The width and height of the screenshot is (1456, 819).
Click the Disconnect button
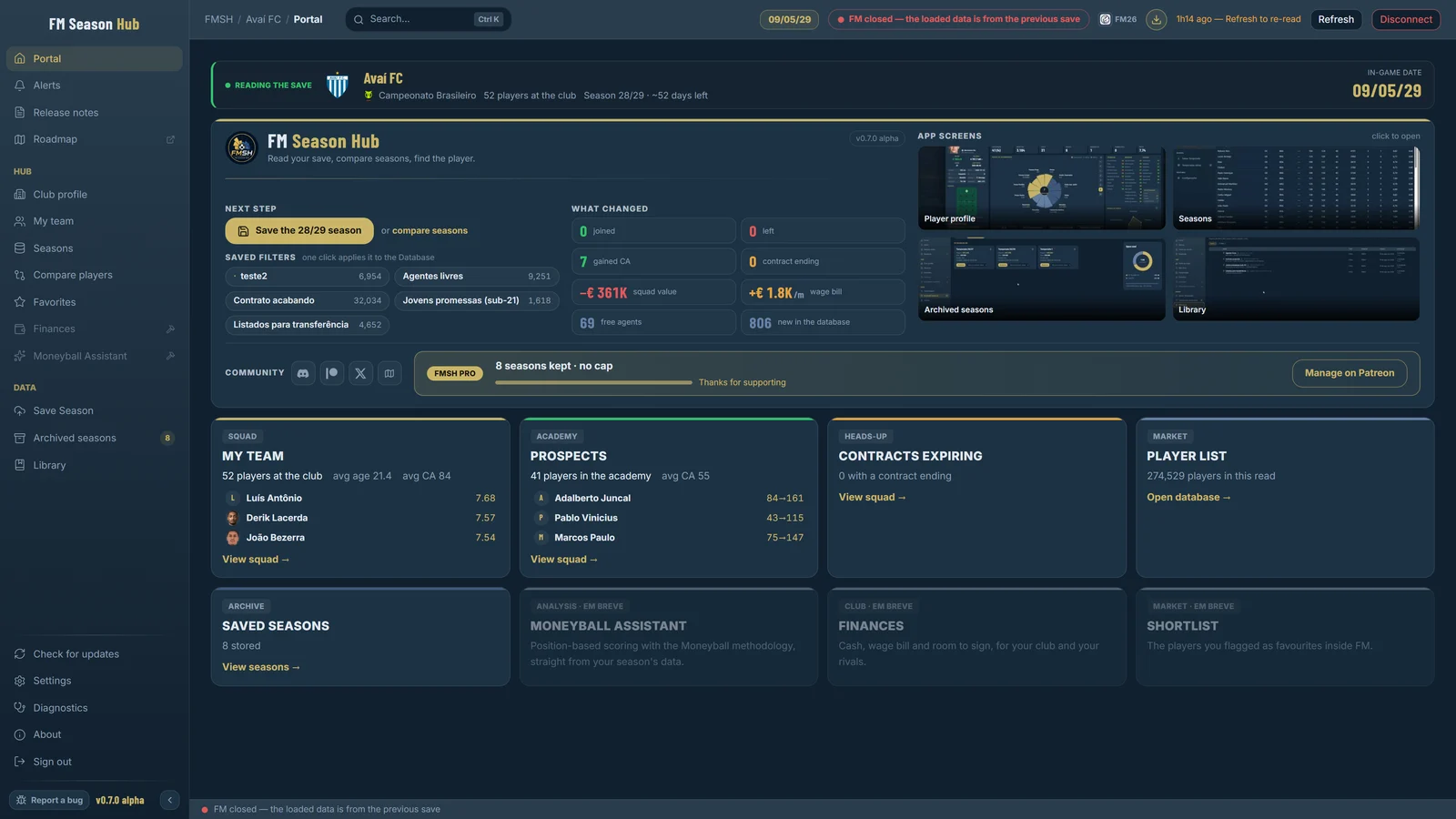point(1406,19)
